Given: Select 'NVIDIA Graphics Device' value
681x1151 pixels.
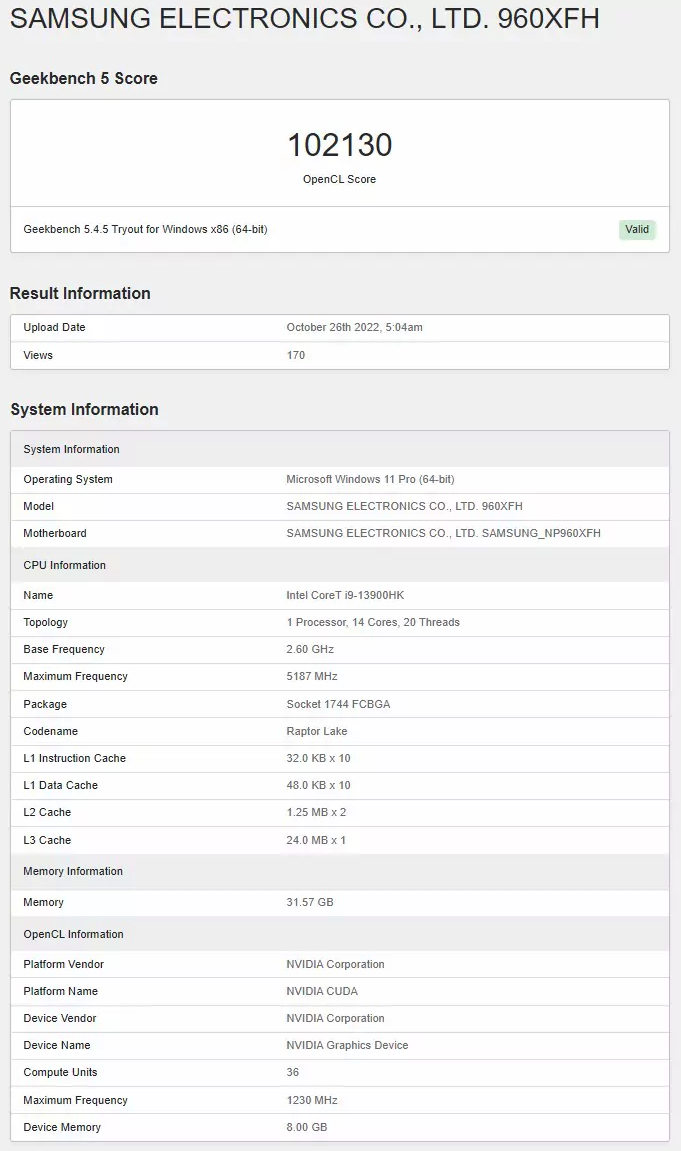Looking at the screenshot, I should pos(347,1047).
